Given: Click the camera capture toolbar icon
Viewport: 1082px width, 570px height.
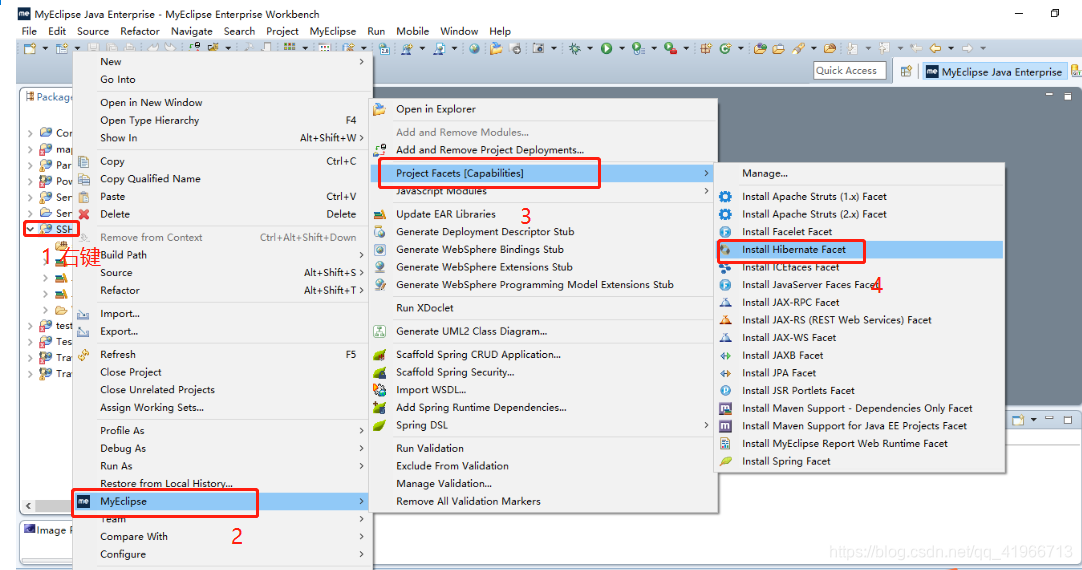Looking at the screenshot, I should tap(538, 48).
